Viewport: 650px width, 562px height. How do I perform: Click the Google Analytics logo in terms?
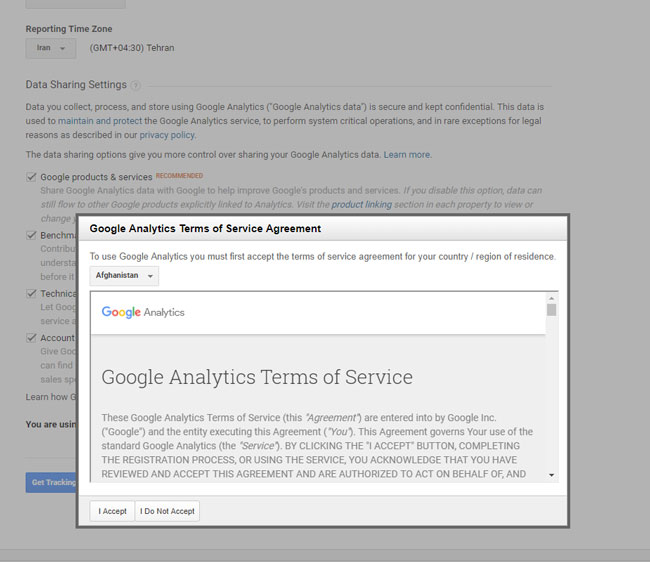coord(143,312)
